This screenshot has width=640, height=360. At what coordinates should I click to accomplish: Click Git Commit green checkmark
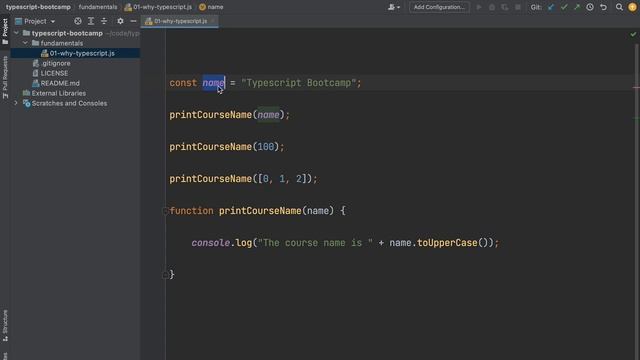click(564, 7)
